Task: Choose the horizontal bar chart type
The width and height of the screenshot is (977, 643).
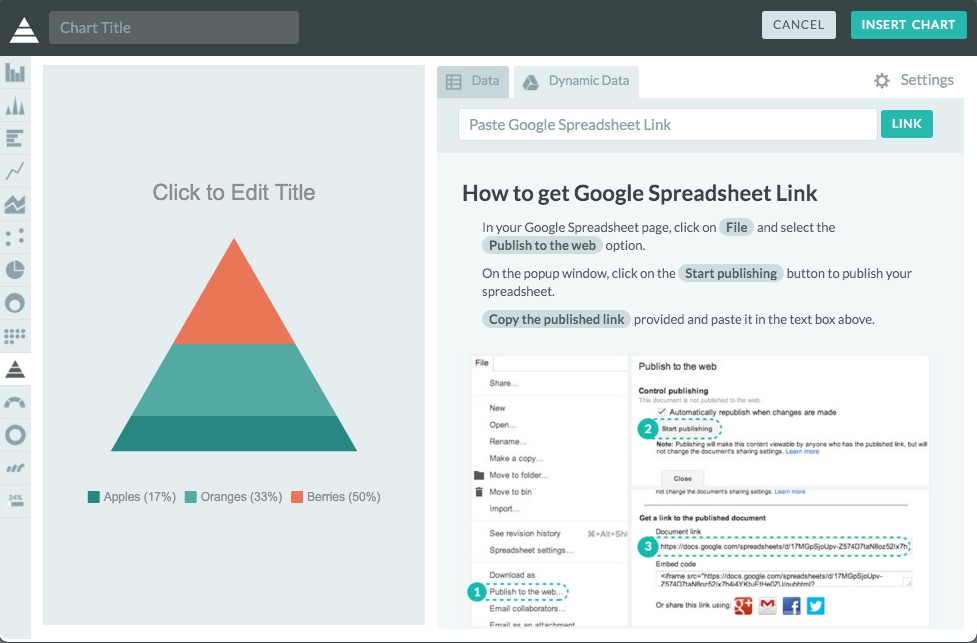Action: [x=15, y=138]
